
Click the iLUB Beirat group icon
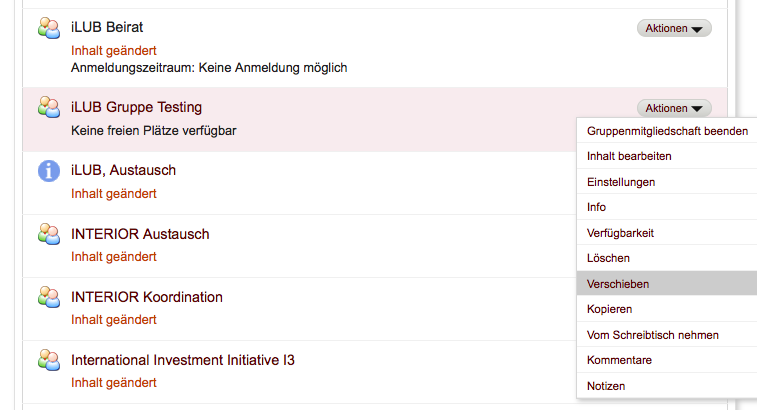coord(49,28)
